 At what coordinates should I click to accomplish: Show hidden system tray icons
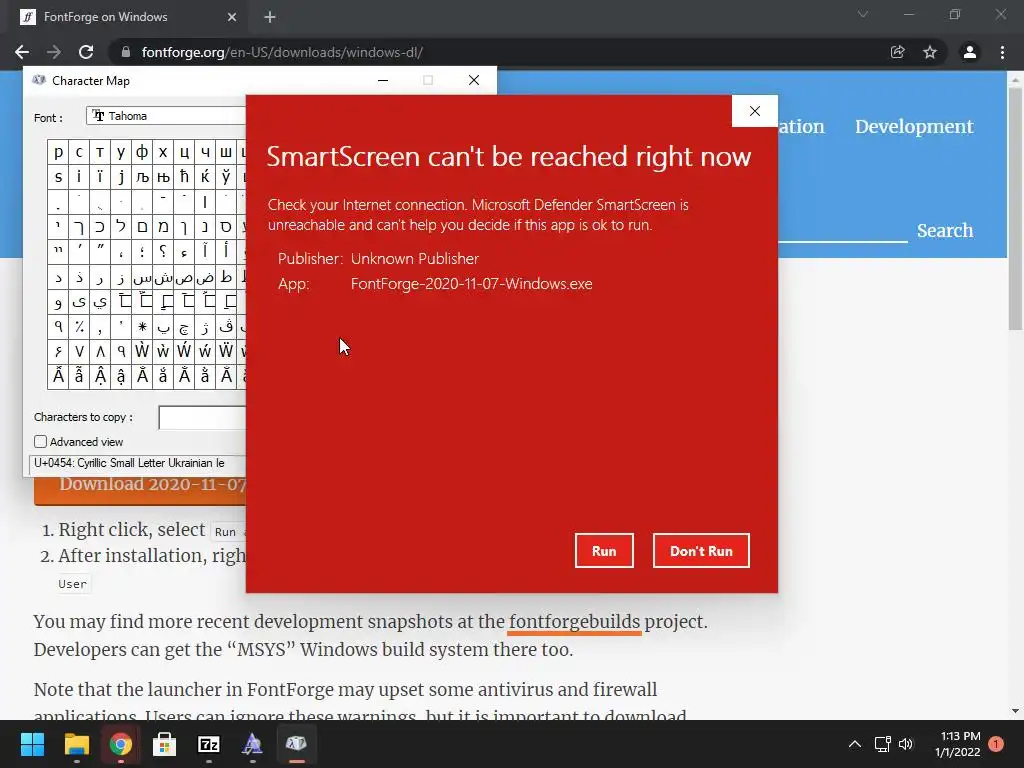(854, 744)
